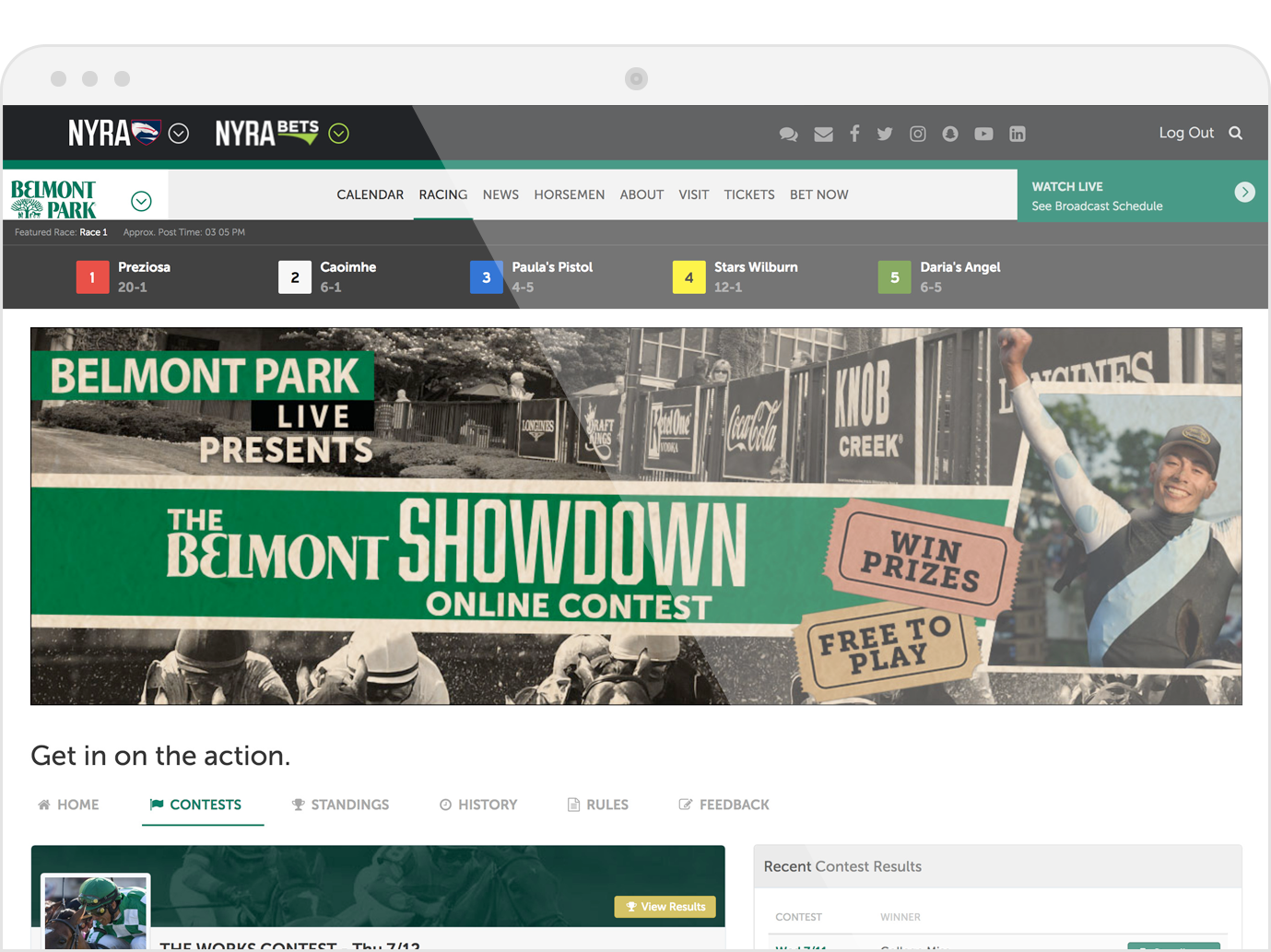
Task: Select yellow number 4 Stars Wilburn badge
Action: click(x=688, y=276)
